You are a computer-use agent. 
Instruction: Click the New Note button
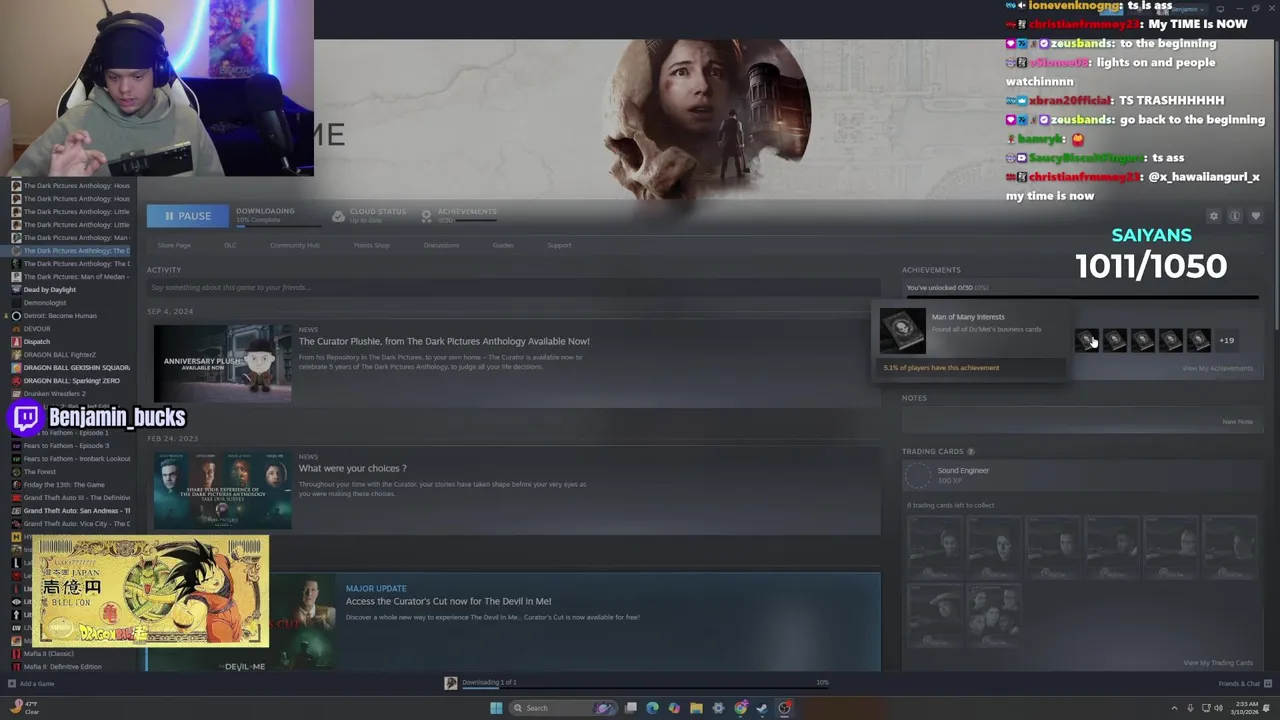coord(1237,422)
